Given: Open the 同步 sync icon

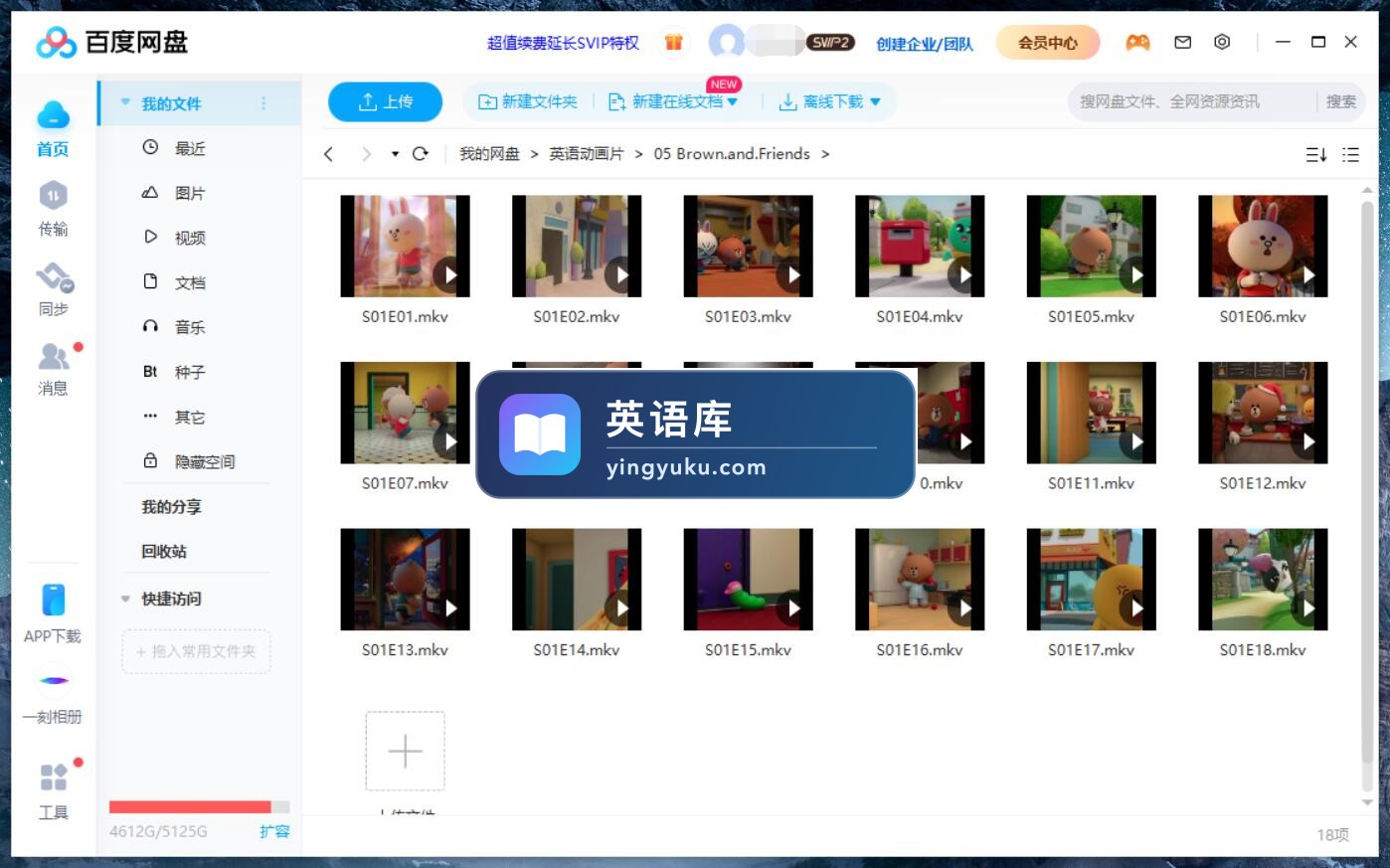Looking at the screenshot, I should (54, 276).
